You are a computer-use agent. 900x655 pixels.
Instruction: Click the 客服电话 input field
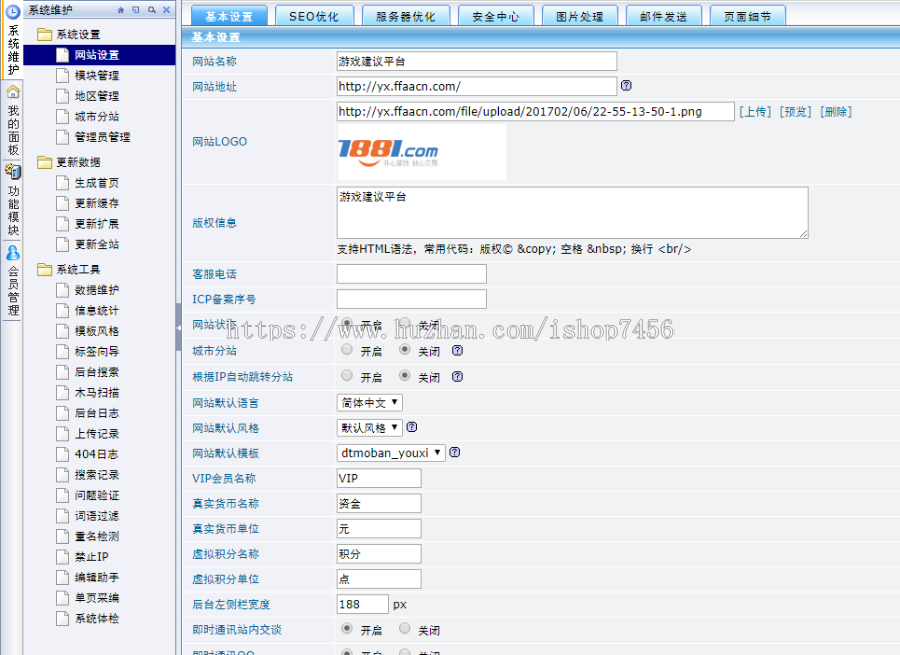[412, 274]
